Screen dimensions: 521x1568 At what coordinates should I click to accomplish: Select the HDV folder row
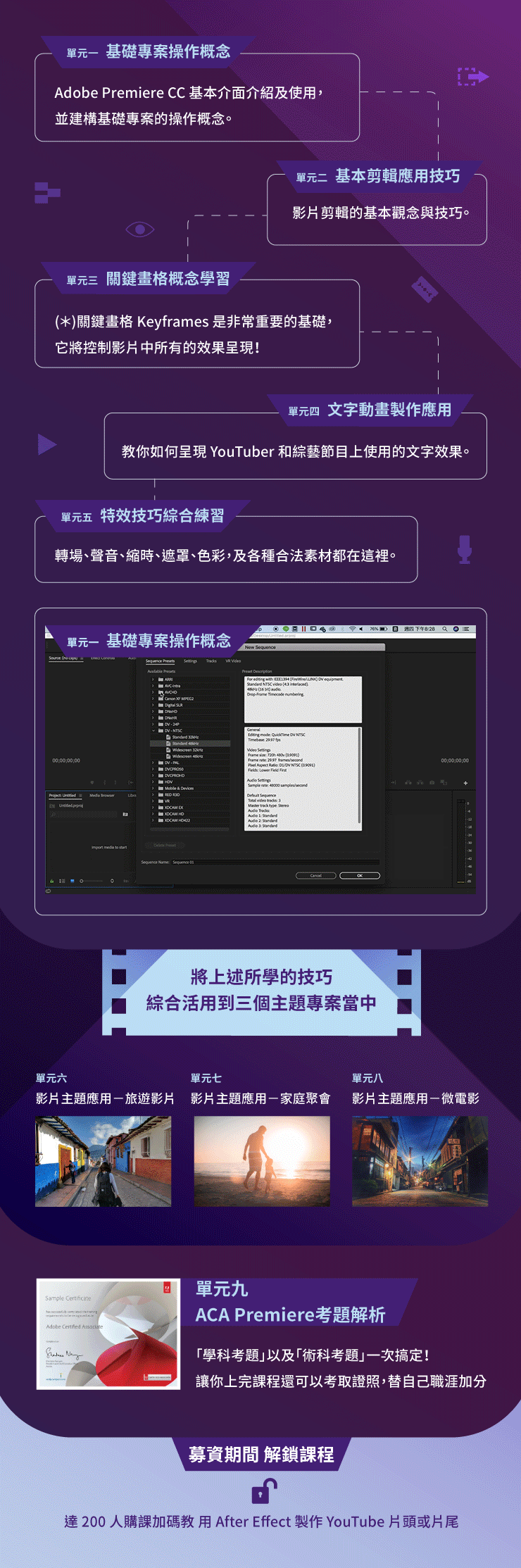[x=189, y=782]
